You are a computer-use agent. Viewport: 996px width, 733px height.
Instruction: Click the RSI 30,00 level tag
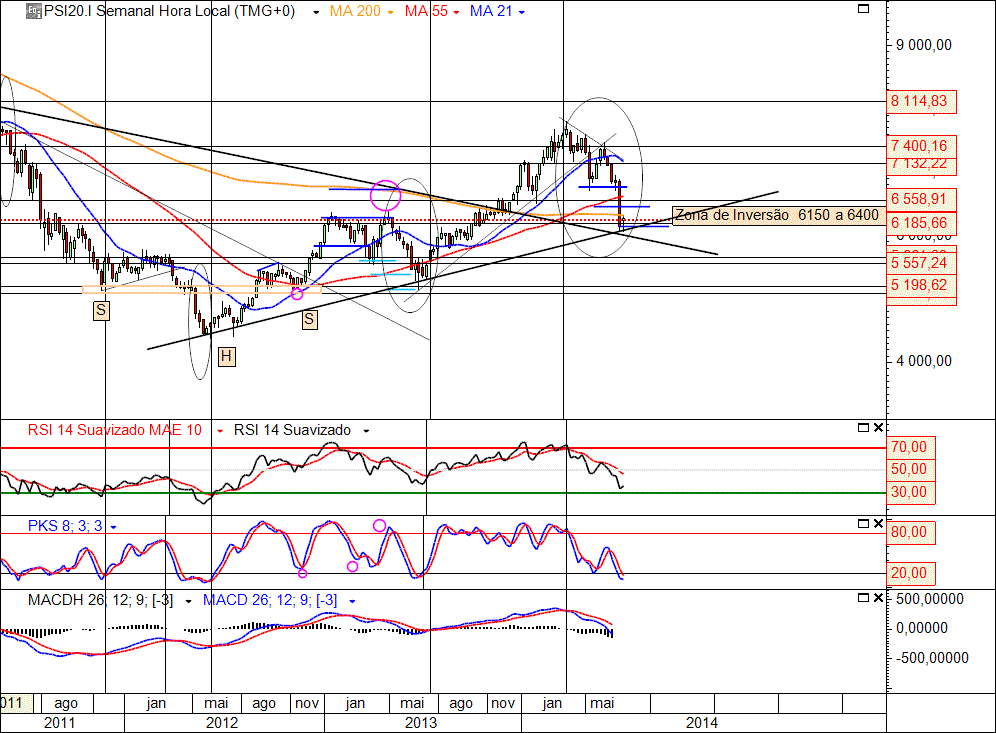coord(911,492)
